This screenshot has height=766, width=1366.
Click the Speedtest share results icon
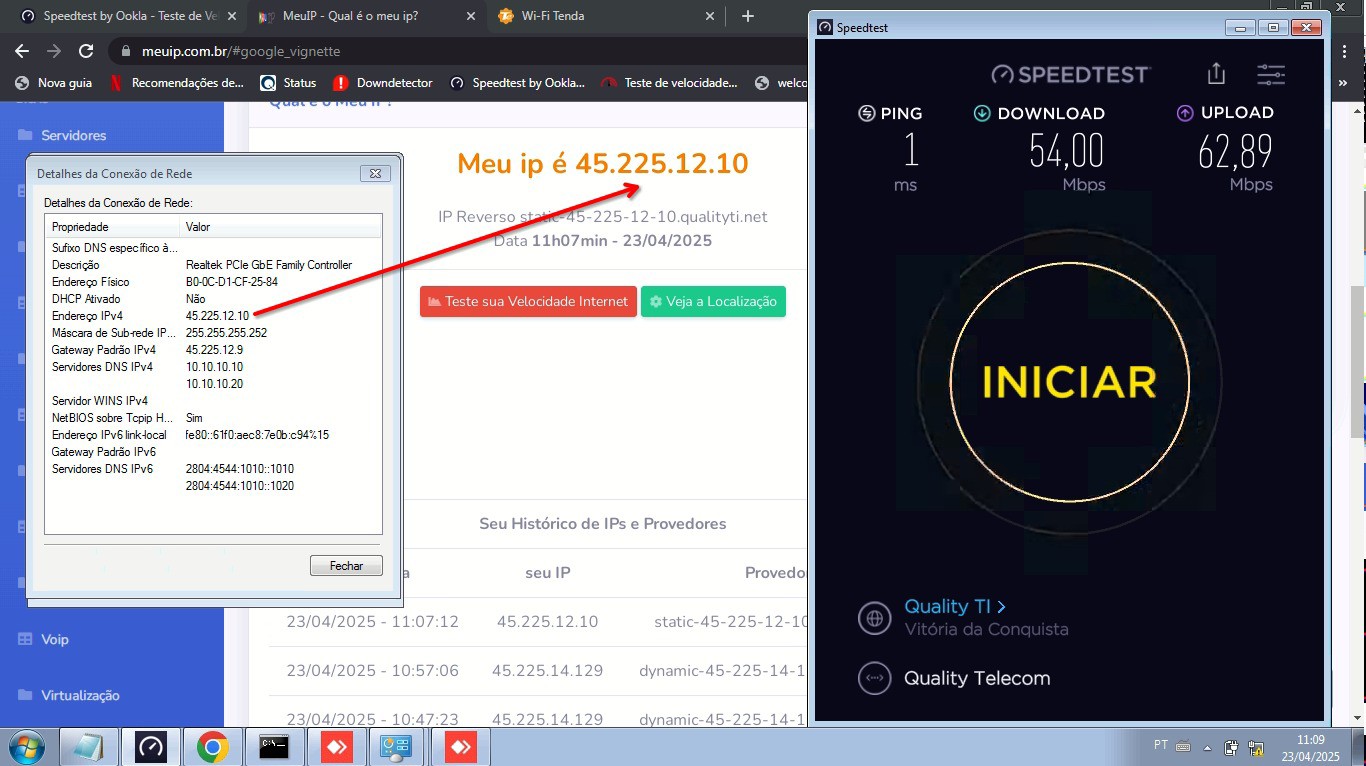pos(1216,74)
